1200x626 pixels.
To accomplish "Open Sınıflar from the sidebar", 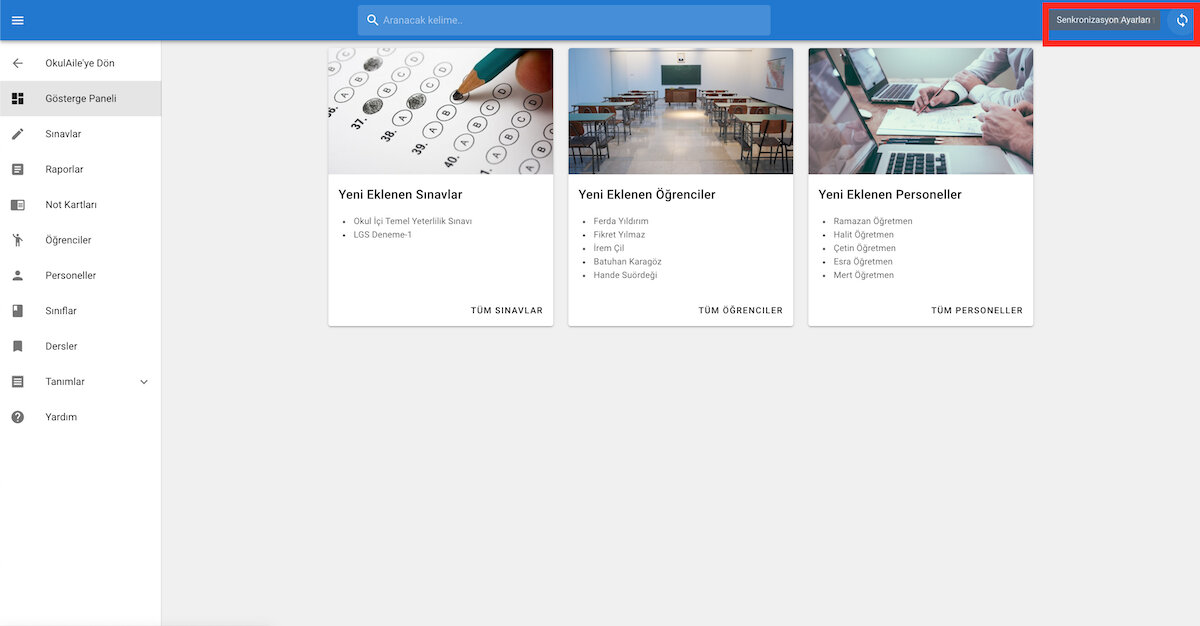I will (x=80, y=311).
